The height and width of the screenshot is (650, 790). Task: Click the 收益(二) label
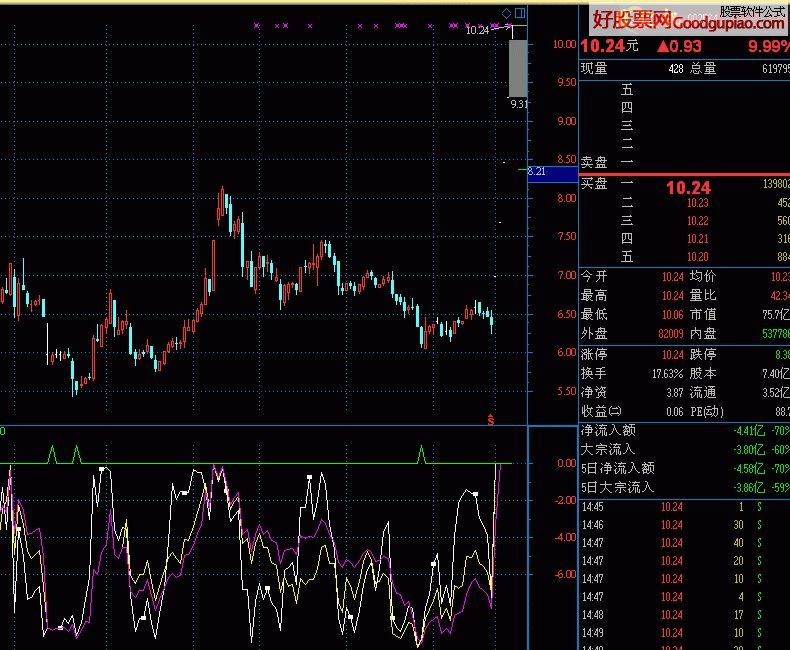coord(601,412)
